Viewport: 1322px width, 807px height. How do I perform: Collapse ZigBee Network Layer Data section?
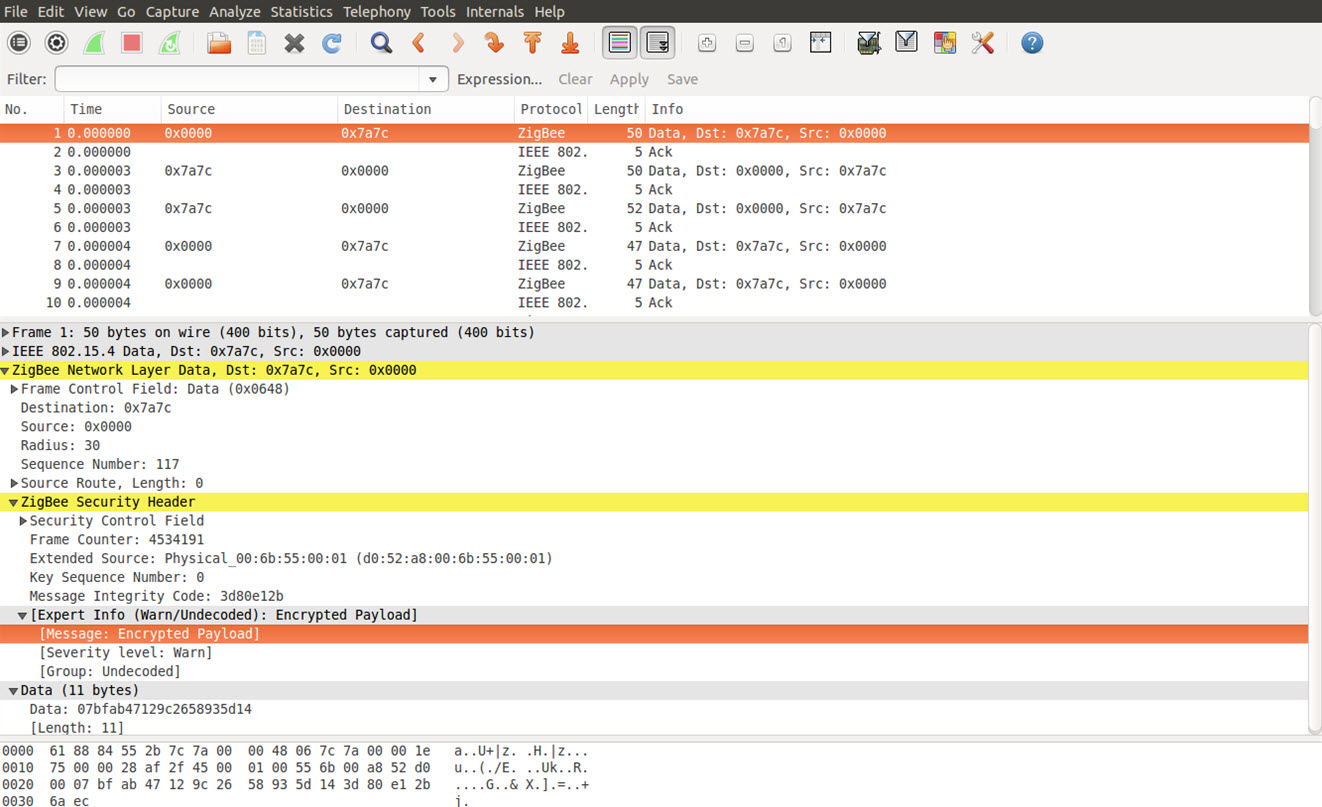6,370
